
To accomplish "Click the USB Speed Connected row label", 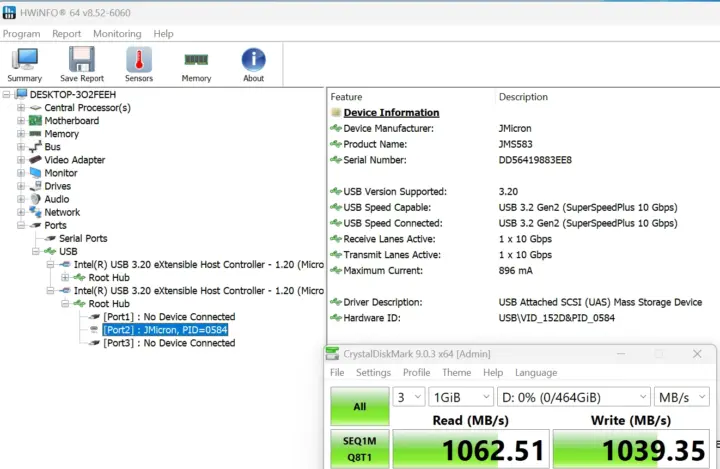I will coord(393,223).
